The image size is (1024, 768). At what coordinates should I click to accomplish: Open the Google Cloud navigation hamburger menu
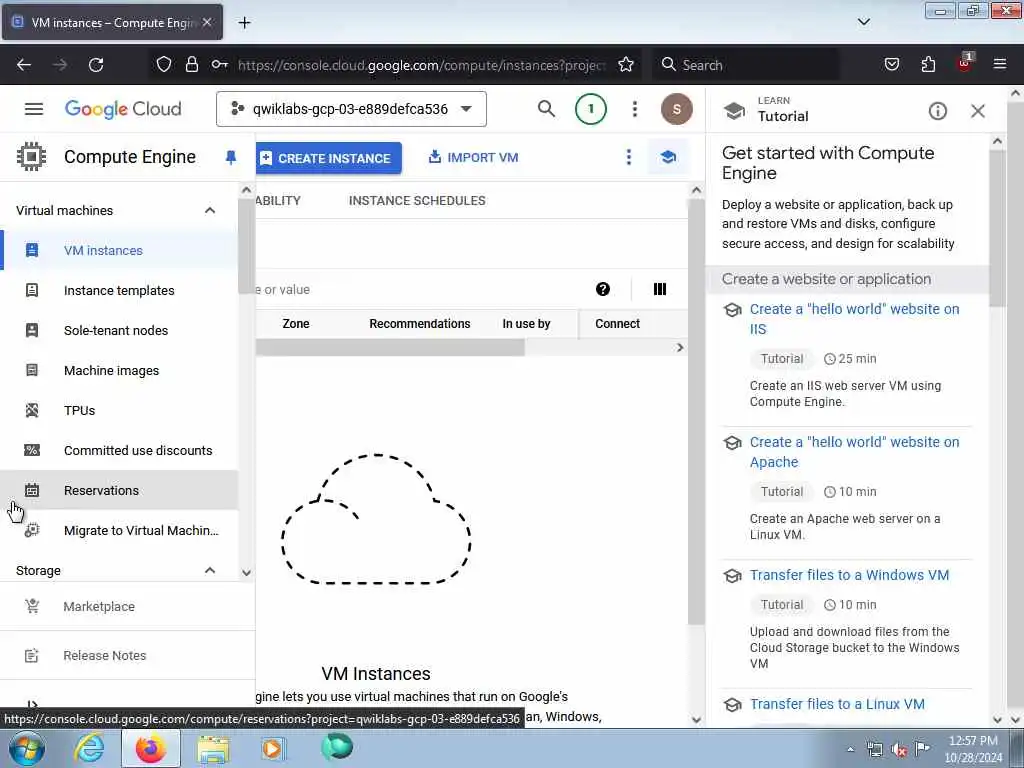(x=34, y=109)
